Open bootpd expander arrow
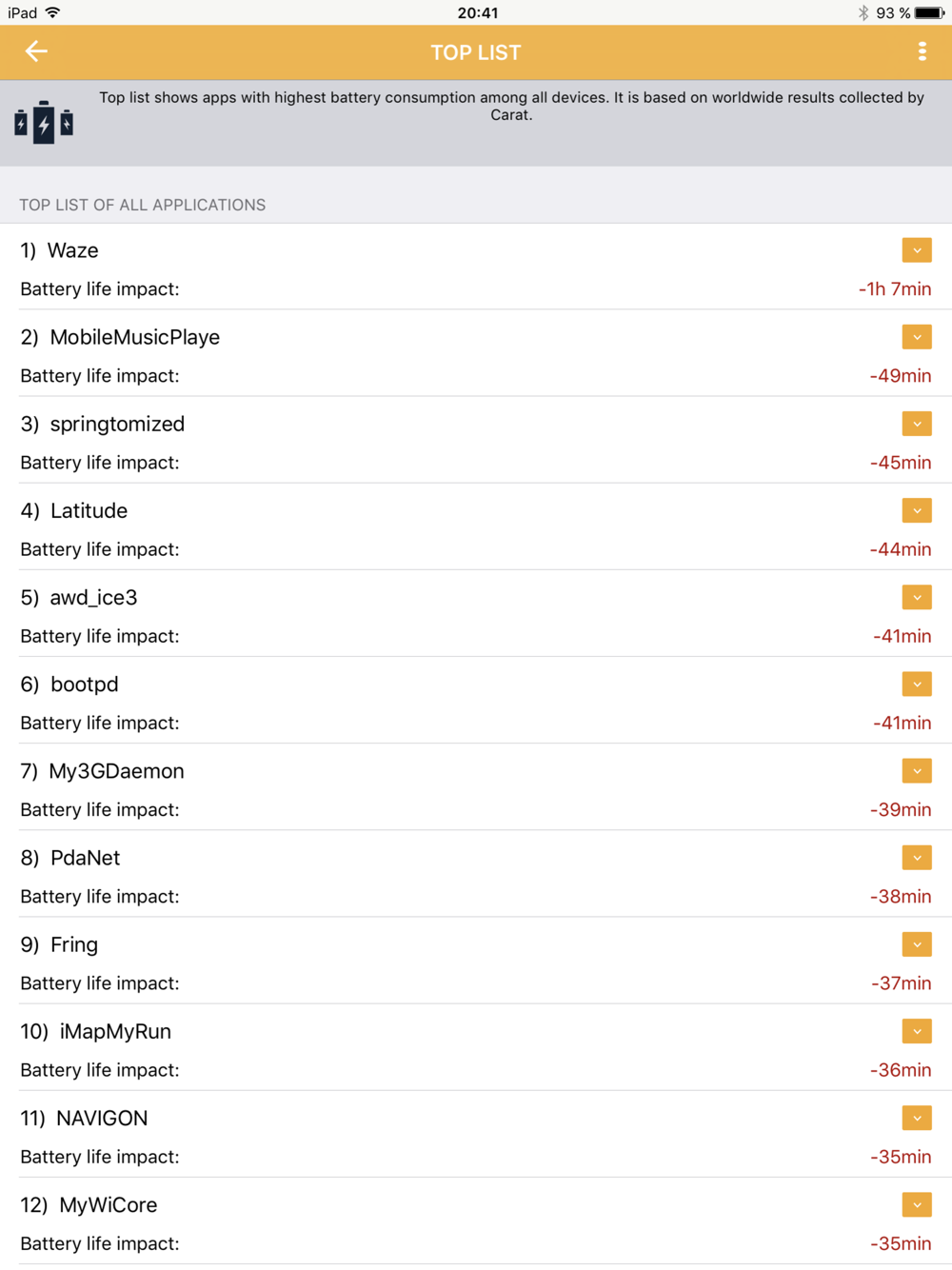Viewport: 952px width, 1270px height. (917, 684)
